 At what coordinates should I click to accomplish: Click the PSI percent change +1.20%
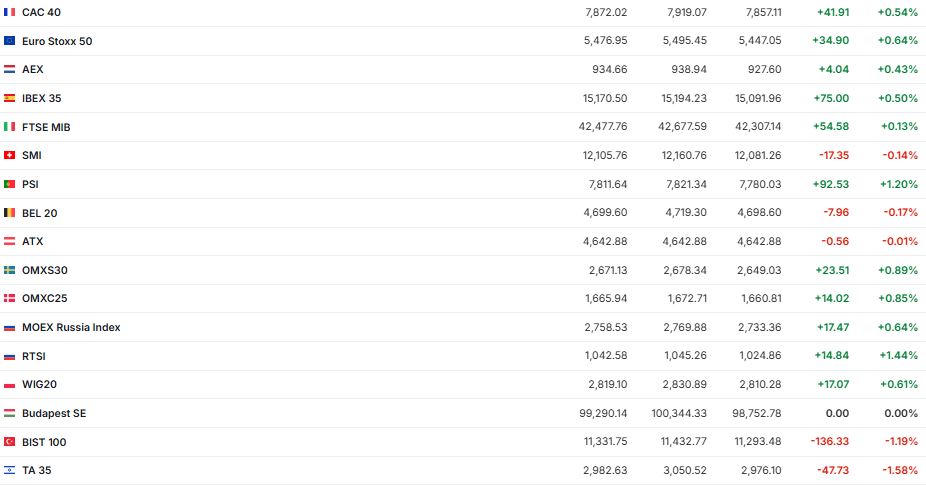[x=898, y=184]
